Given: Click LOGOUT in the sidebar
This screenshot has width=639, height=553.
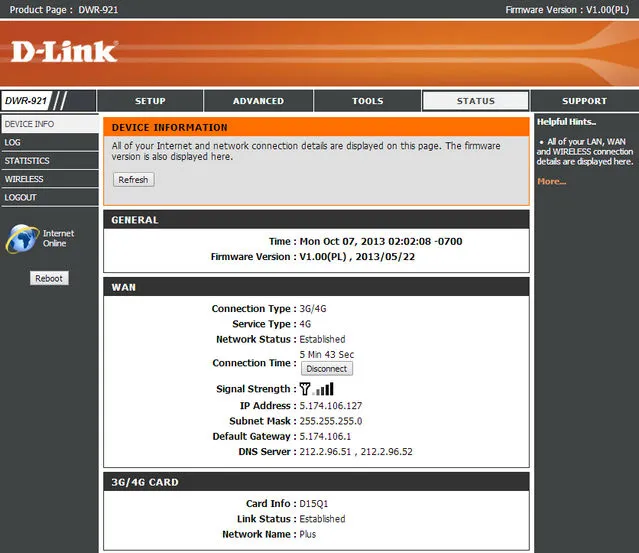Looking at the screenshot, I should tap(21, 197).
